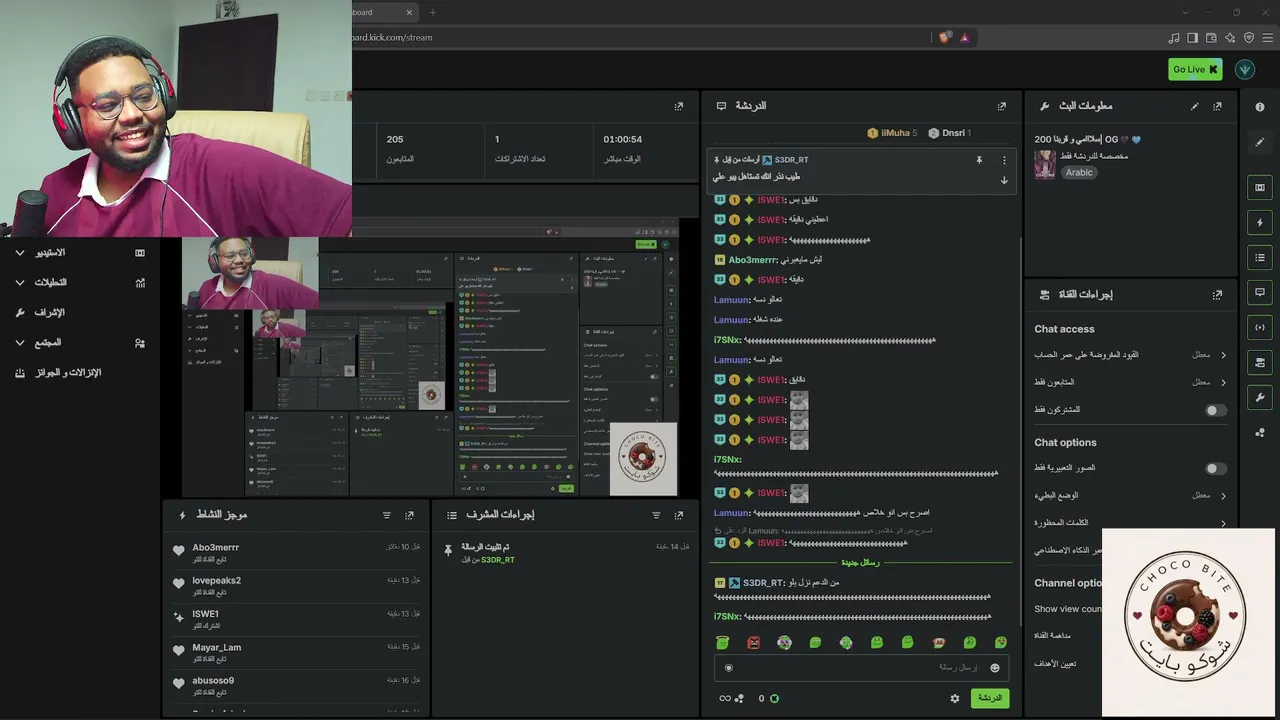Open the emoji picker smiley in chat input

click(x=995, y=668)
